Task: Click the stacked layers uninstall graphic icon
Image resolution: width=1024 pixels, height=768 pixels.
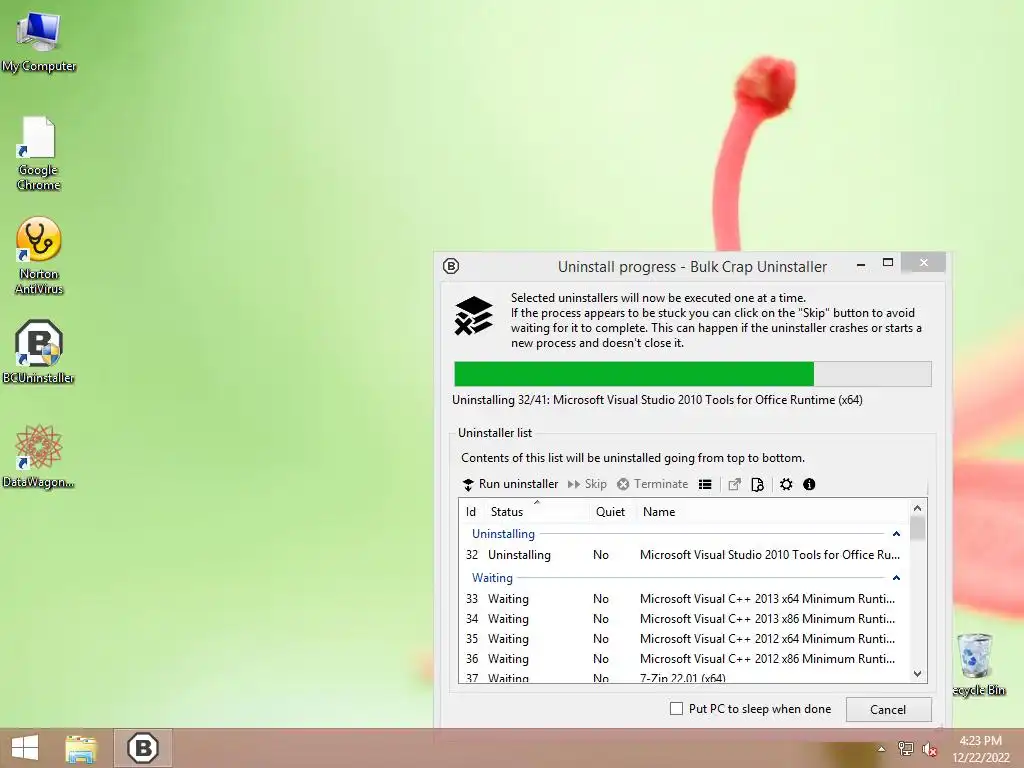Action: 473,315
